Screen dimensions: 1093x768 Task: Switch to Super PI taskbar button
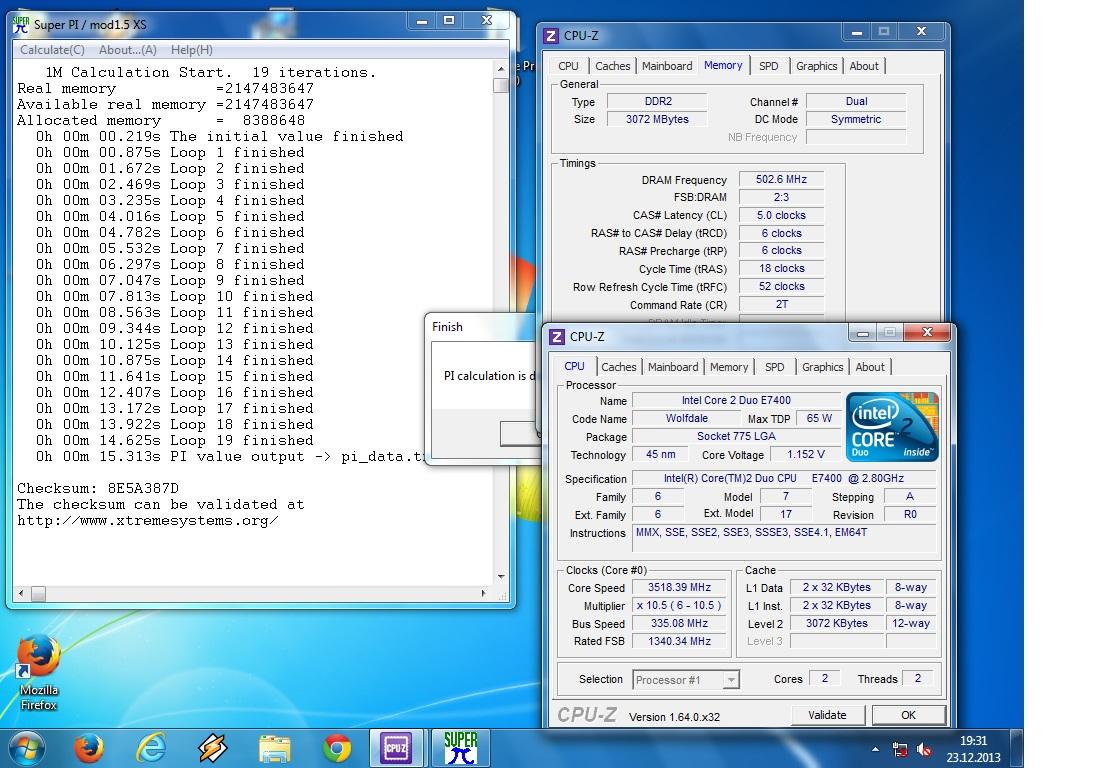tap(460, 748)
